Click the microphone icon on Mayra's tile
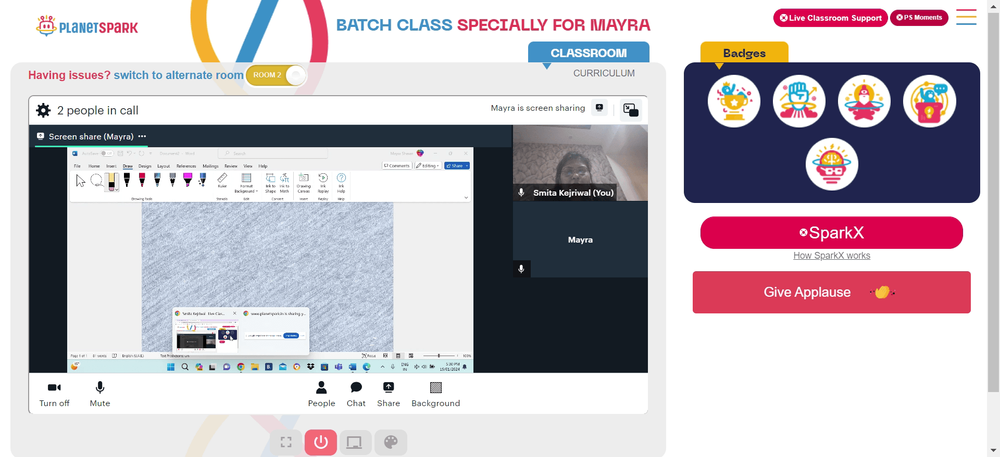The image size is (1000, 457). (522, 269)
